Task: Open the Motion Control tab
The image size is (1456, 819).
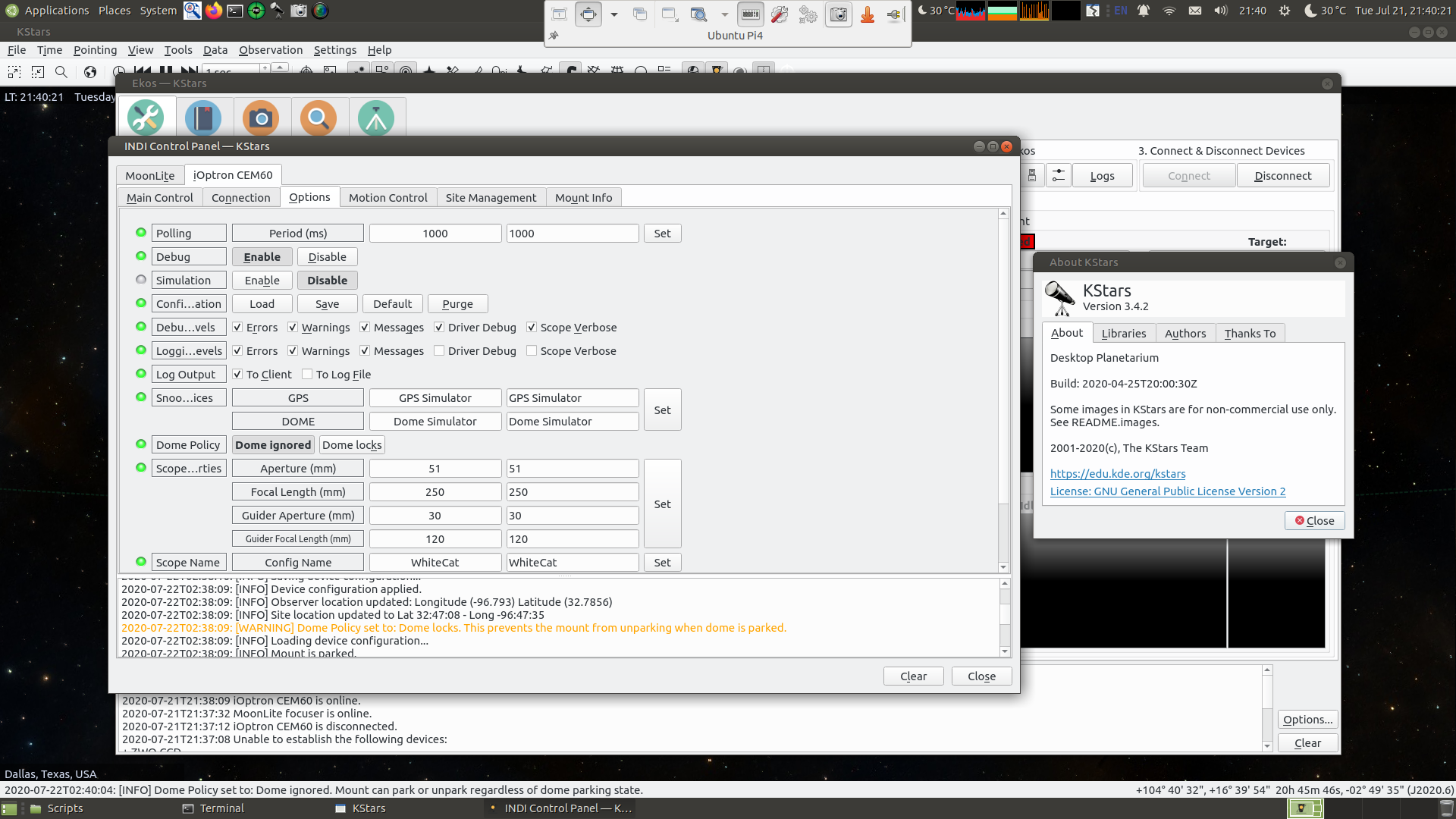Action: coord(388,198)
